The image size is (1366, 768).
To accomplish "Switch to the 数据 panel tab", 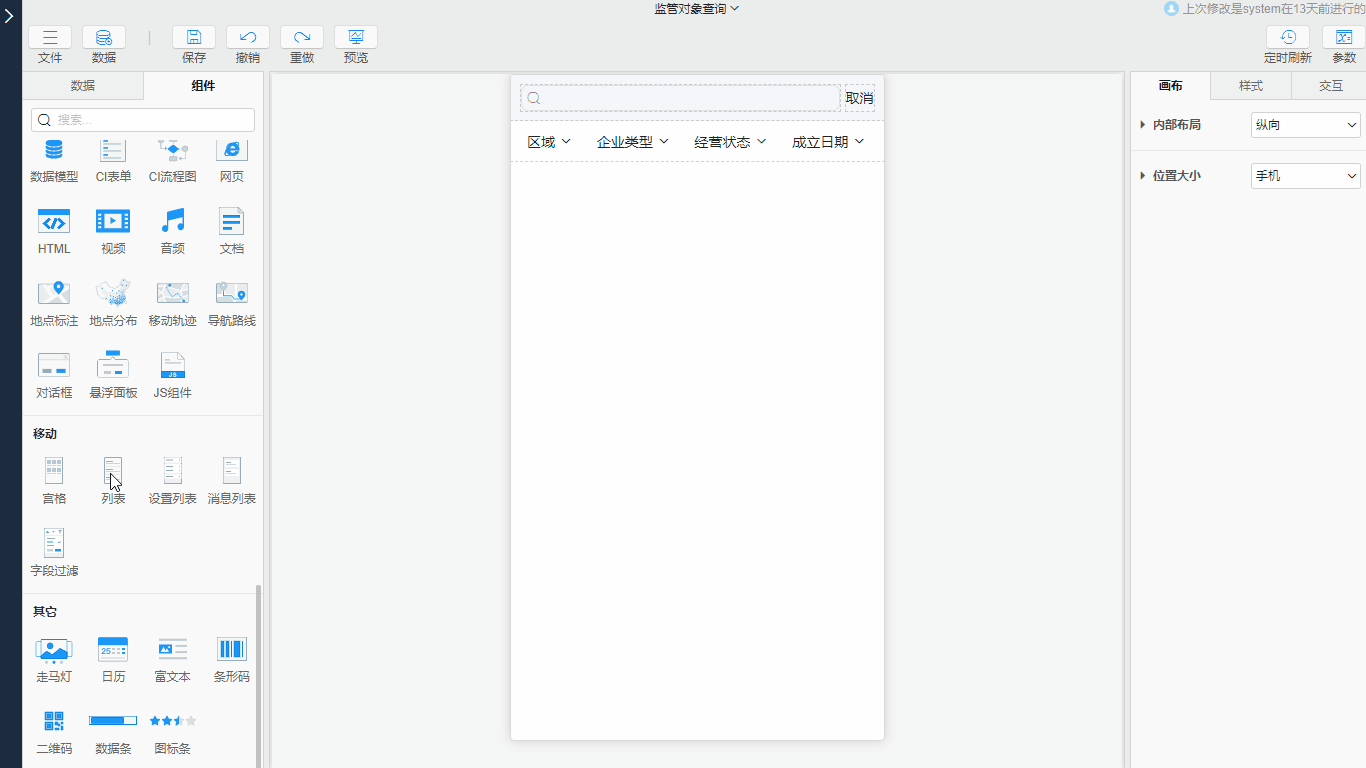I will (83, 86).
